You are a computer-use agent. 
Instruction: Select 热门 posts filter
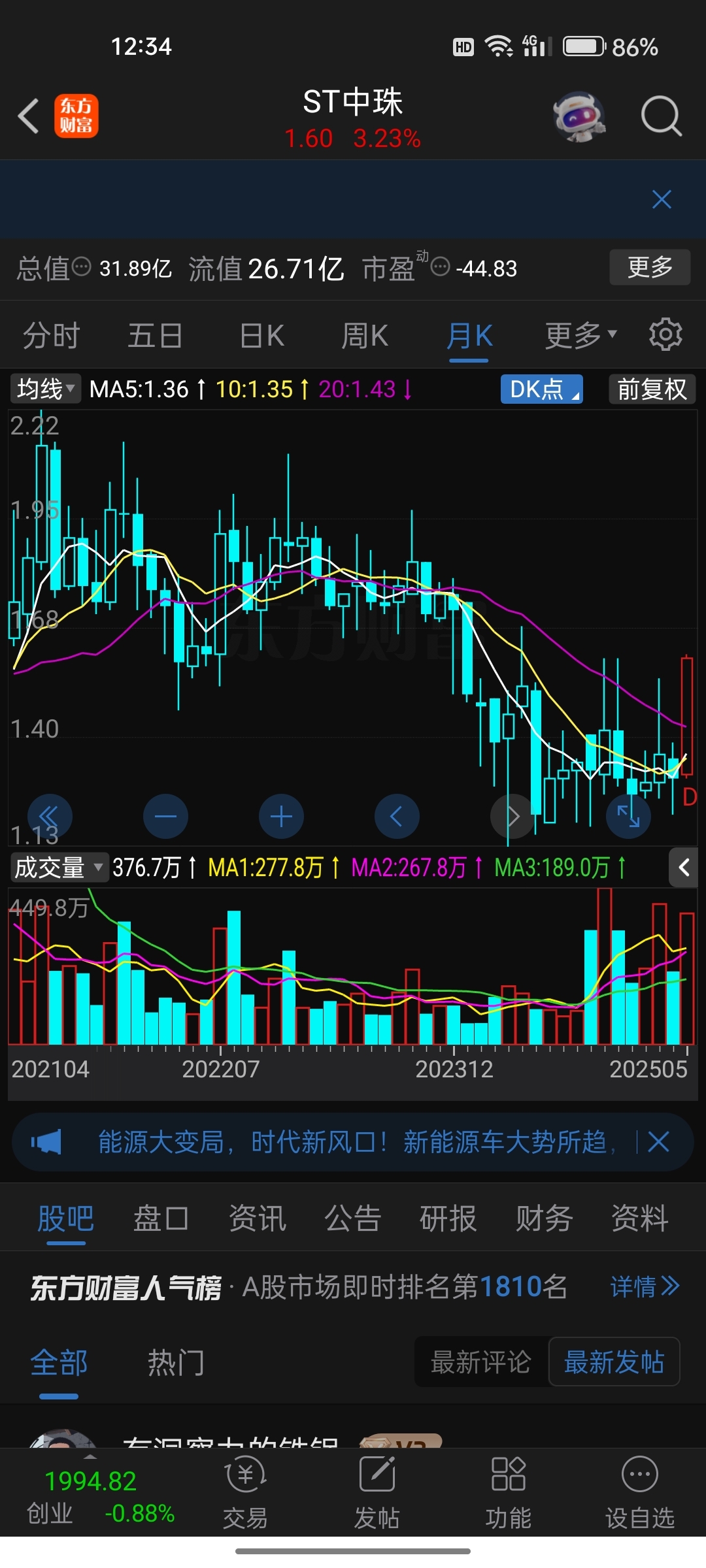[176, 1363]
